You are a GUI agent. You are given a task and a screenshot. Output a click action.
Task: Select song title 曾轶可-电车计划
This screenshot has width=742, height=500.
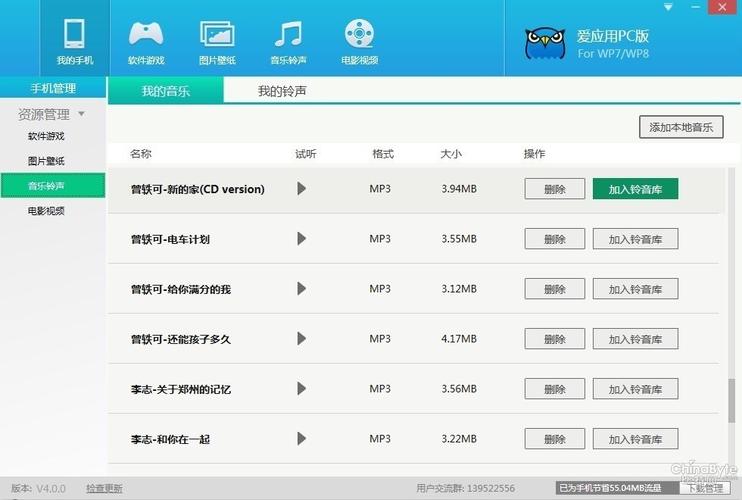[170, 239]
